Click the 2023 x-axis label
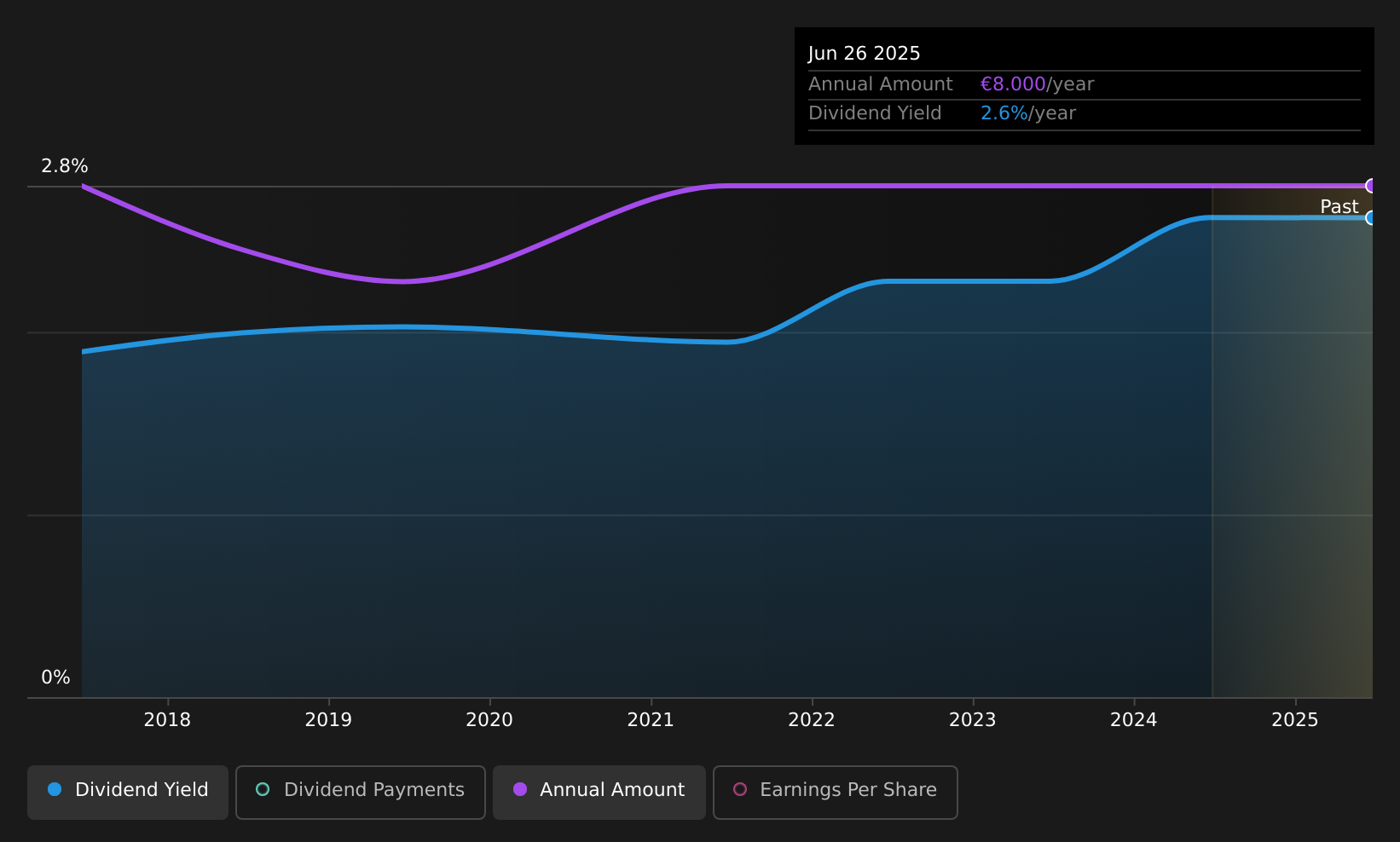This screenshot has height=842, width=1400. (x=973, y=720)
